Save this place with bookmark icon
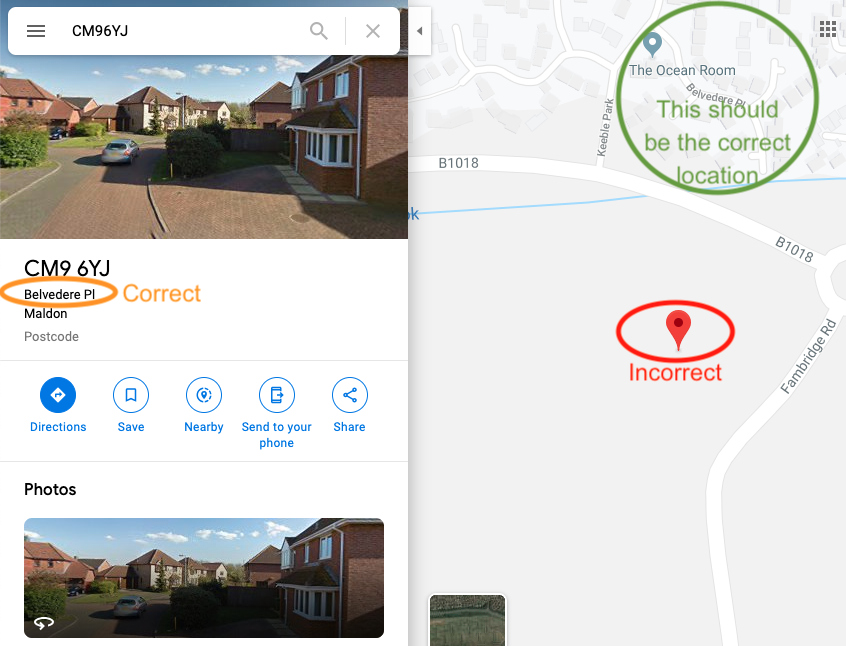The image size is (846, 646). pyautogui.click(x=131, y=395)
